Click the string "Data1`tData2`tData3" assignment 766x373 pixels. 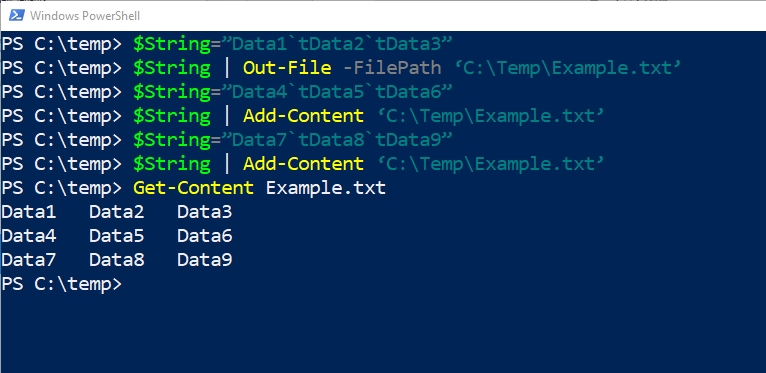(x=337, y=44)
